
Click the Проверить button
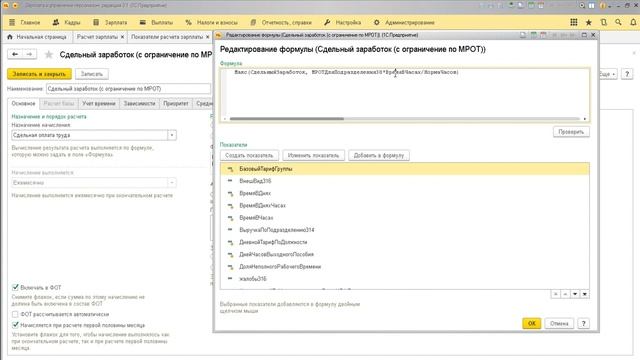pyautogui.click(x=571, y=132)
